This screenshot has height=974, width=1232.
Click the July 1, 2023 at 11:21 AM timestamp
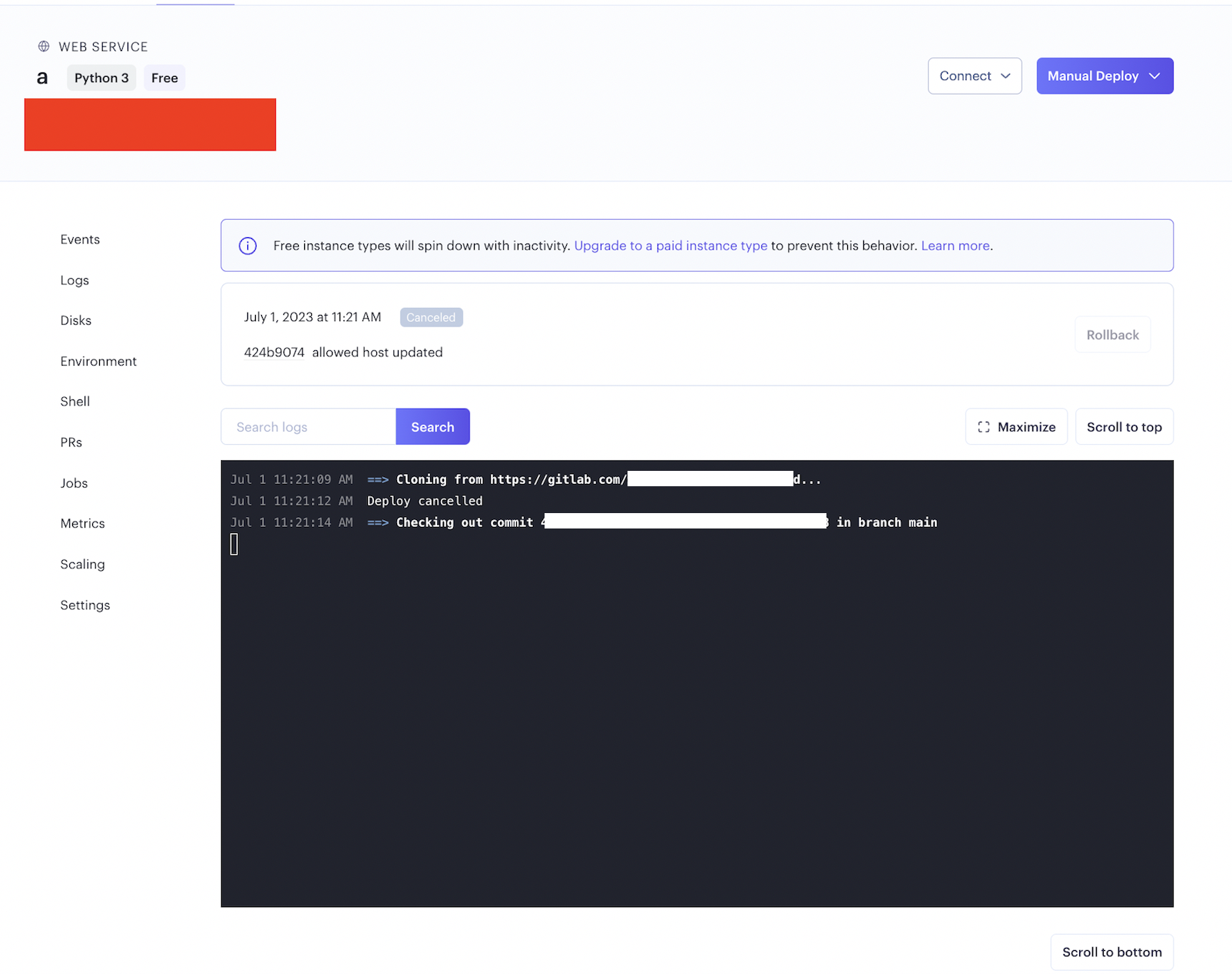click(x=313, y=317)
